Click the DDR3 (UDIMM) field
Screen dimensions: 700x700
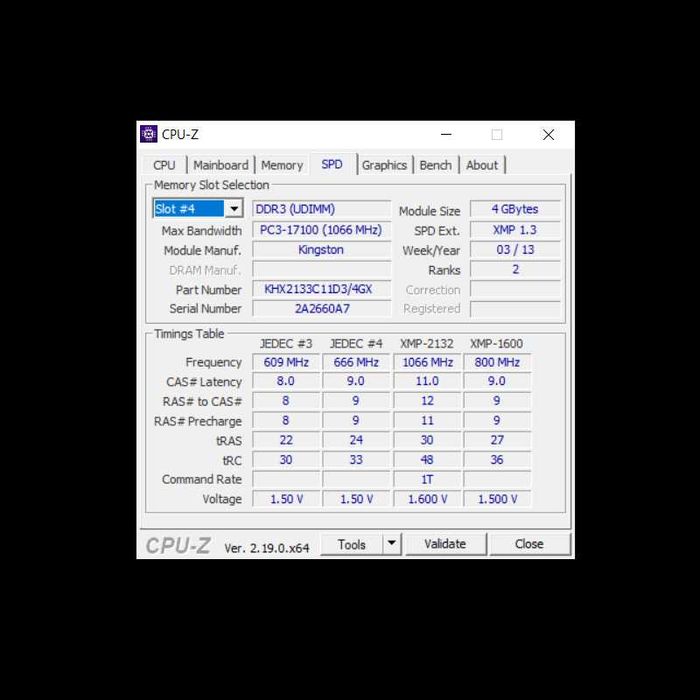coord(321,209)
